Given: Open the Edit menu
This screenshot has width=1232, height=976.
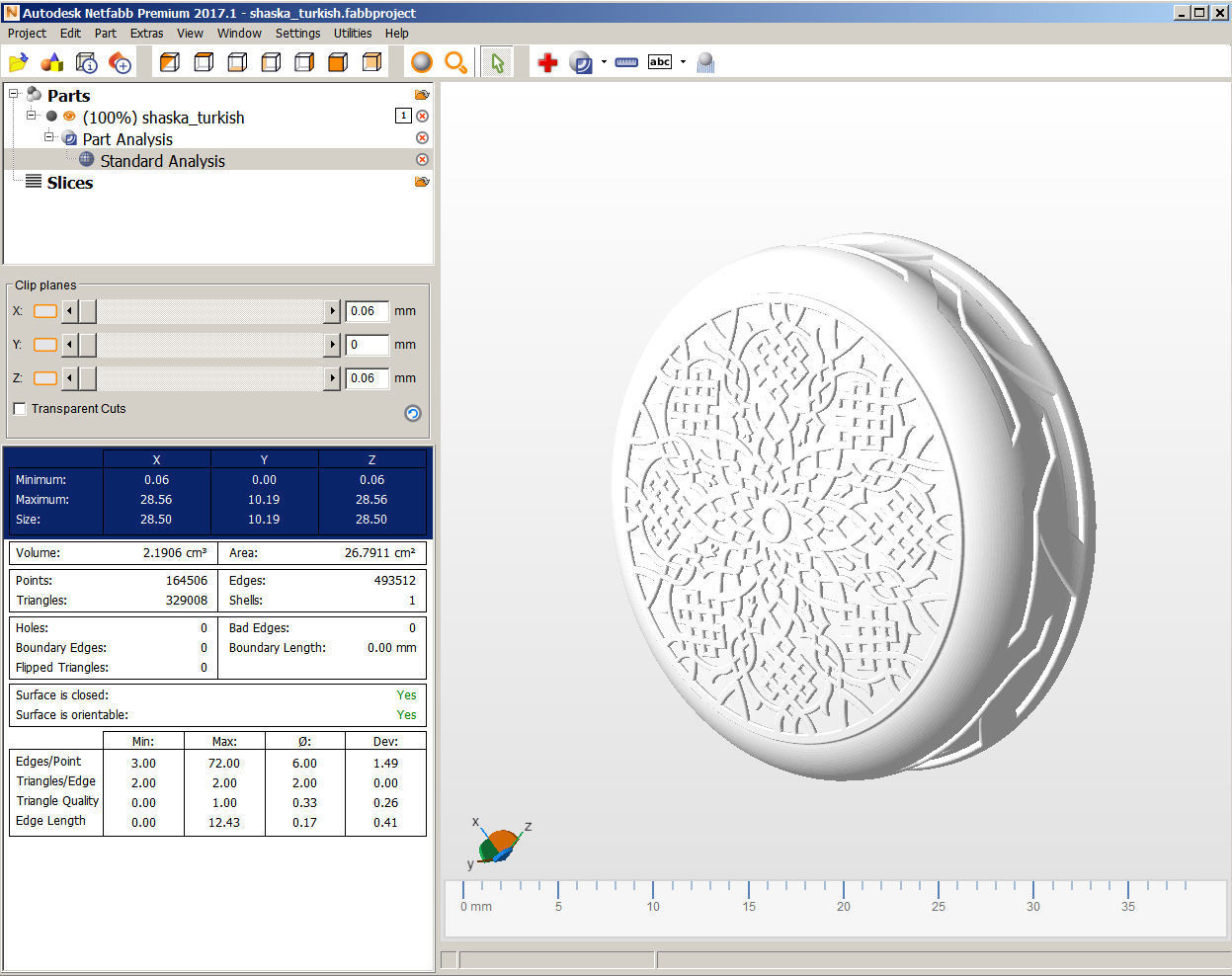Looking at the screenshot, I should [70, 33].
